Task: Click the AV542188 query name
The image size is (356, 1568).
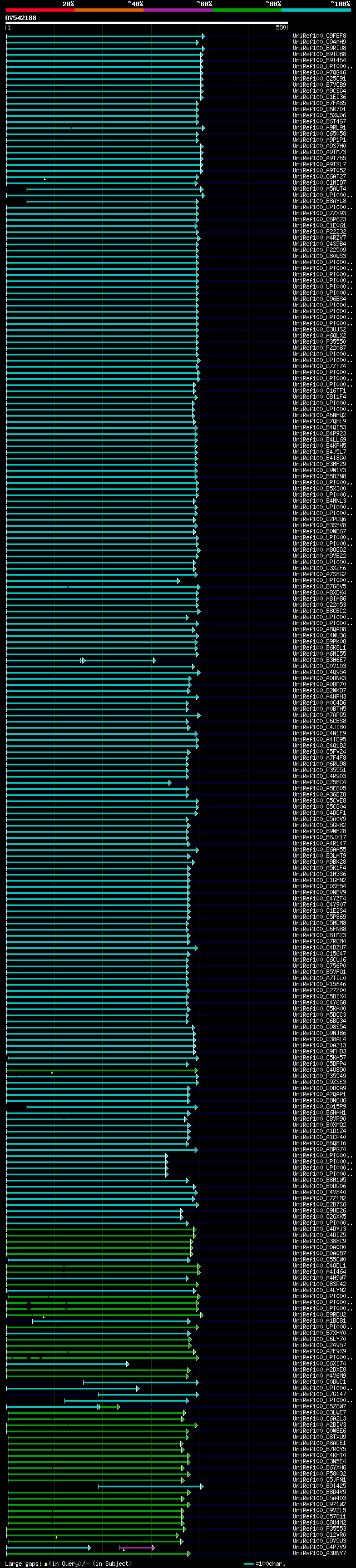Action: (21, 18)
